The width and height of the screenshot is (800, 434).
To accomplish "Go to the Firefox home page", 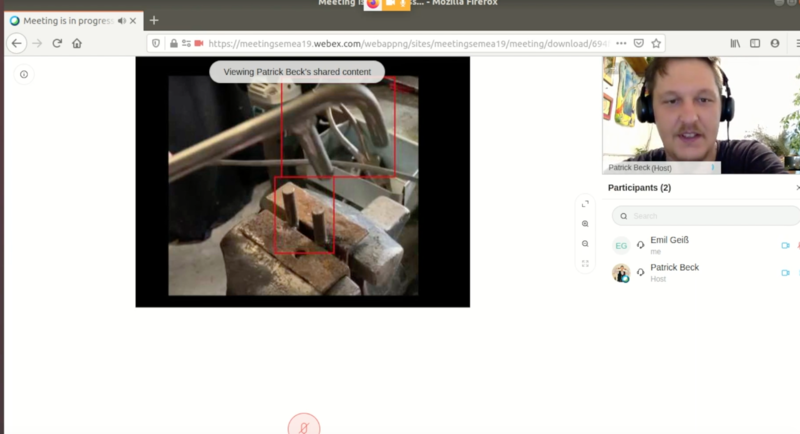I will [x=77, y=43].
